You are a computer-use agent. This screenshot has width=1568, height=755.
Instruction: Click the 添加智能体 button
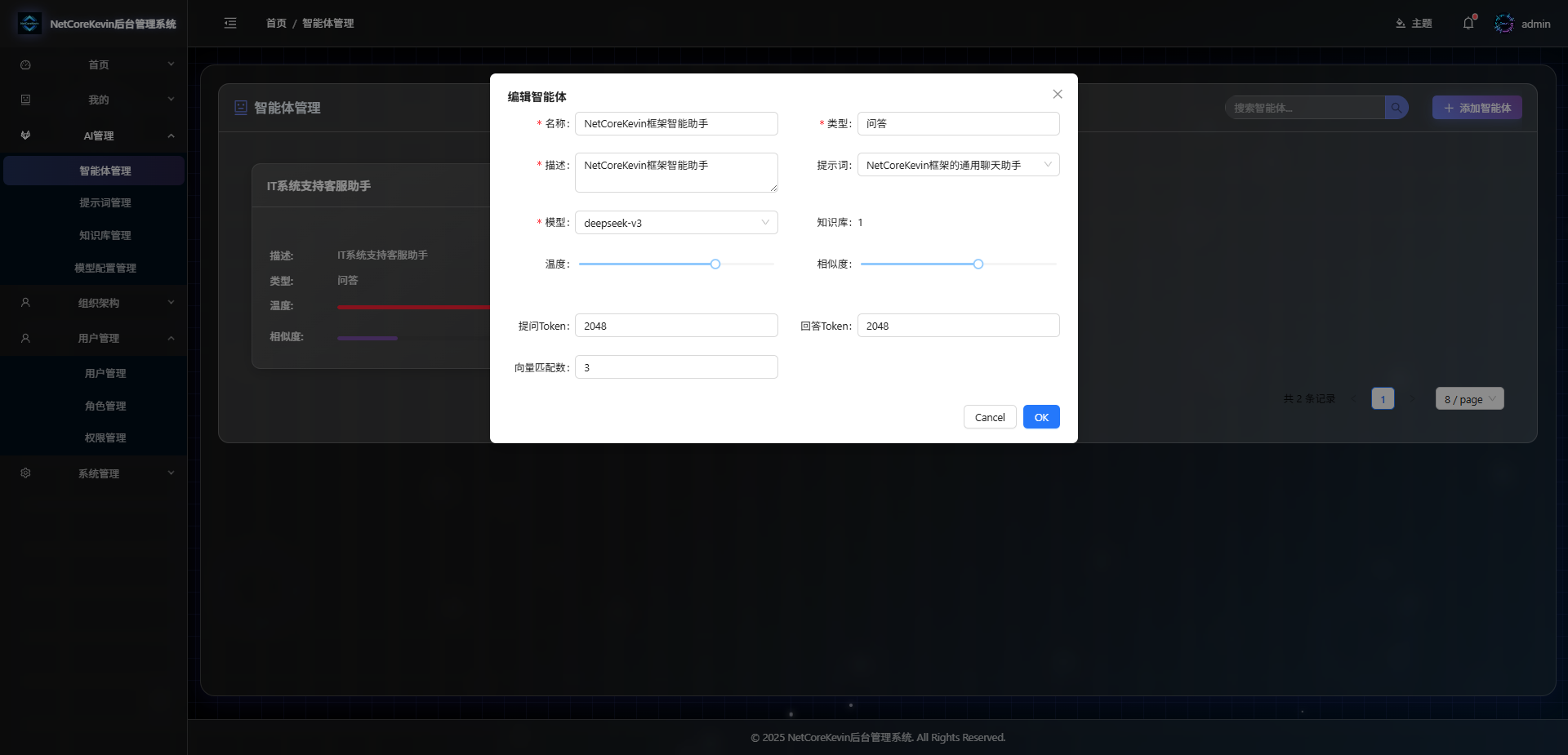click(x=1477, y=108)
